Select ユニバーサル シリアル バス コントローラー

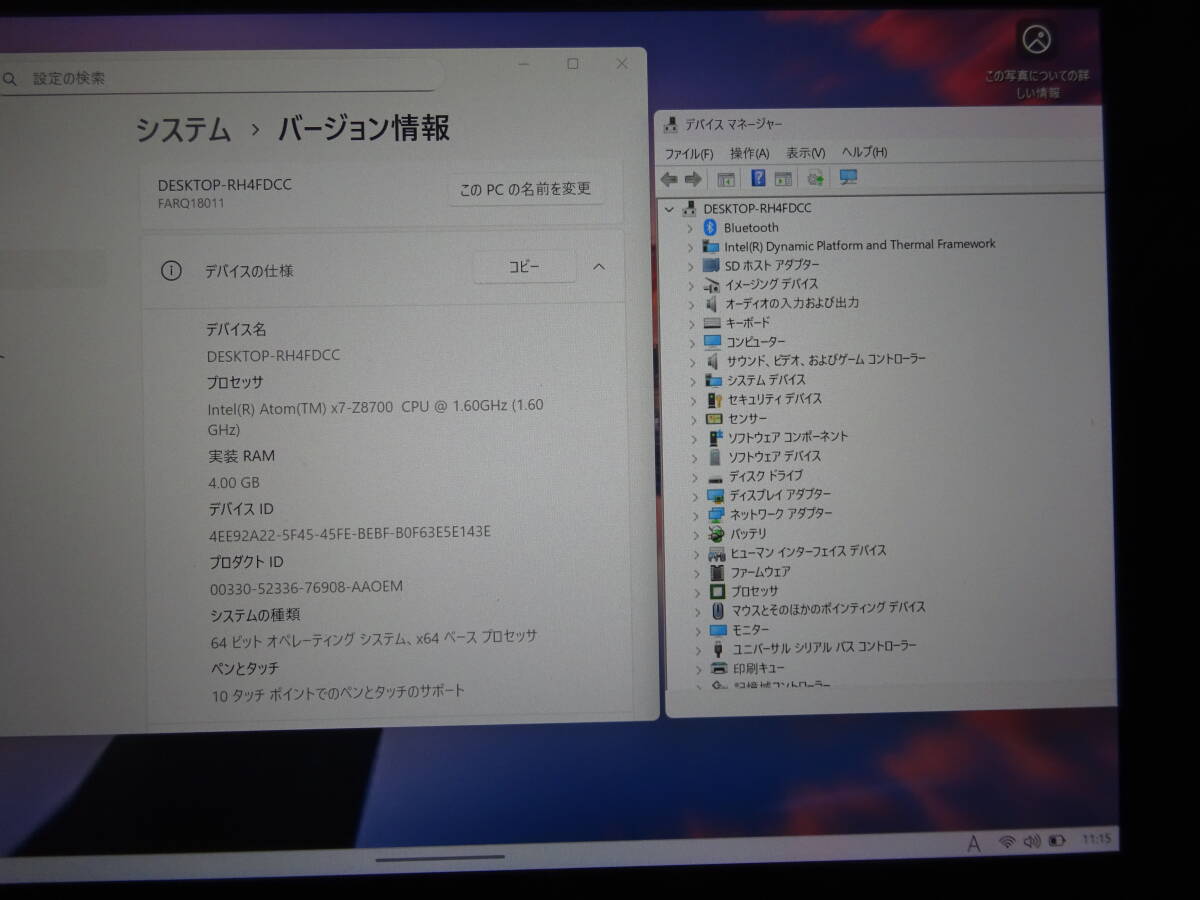click(825, 648)
